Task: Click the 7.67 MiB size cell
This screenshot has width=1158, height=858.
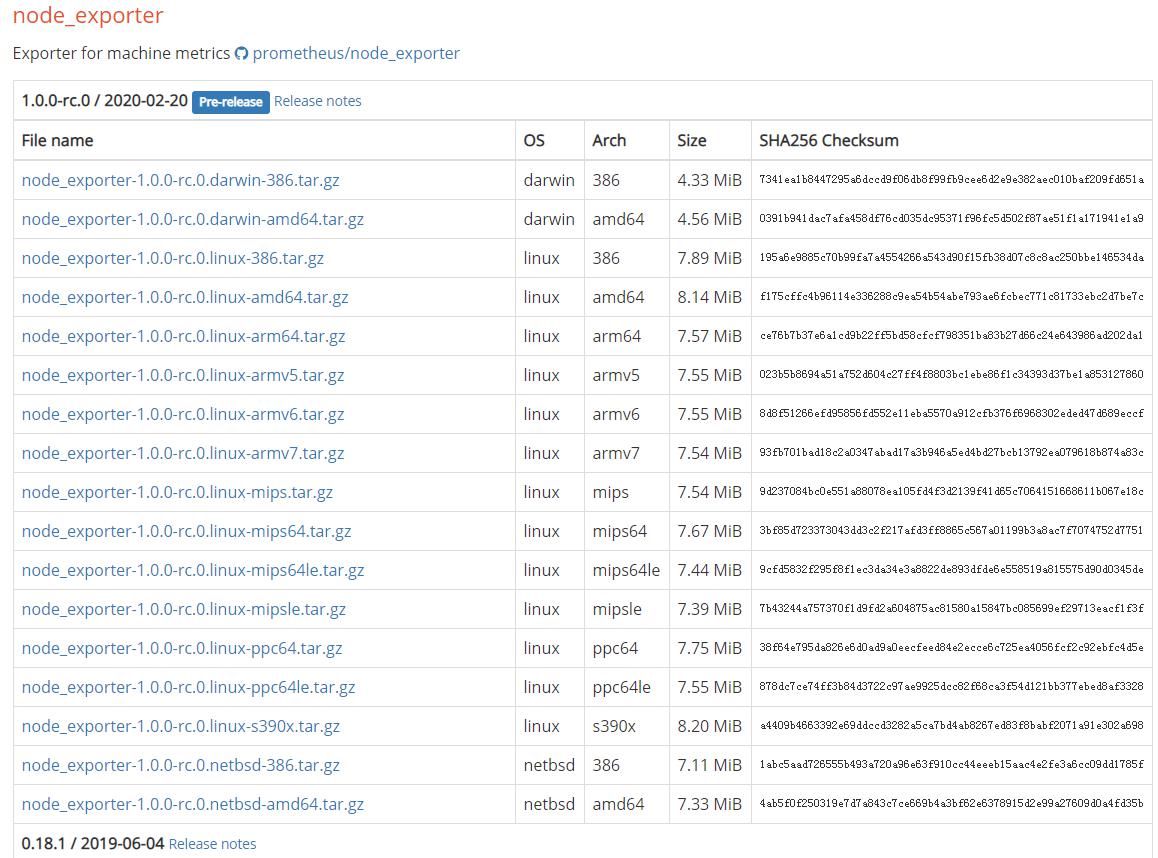Action: point(710,532)
